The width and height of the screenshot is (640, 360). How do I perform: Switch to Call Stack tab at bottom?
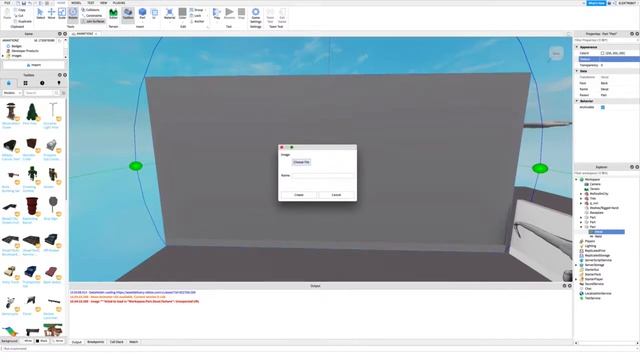point(117,342)
